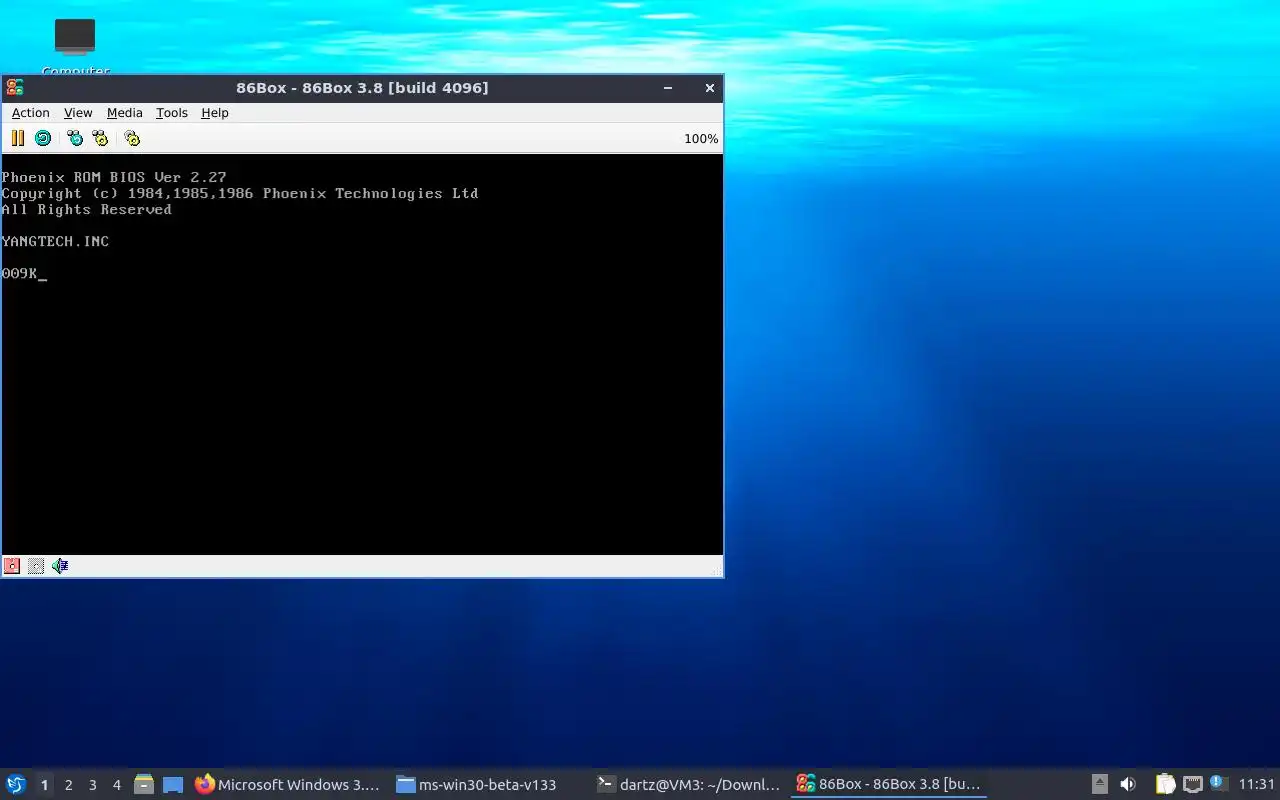Image resolution: width=1280 pixels, height=800 pixels.
Task: Click the 86Box taskbar entry
Action: click(x=888, y=785)
